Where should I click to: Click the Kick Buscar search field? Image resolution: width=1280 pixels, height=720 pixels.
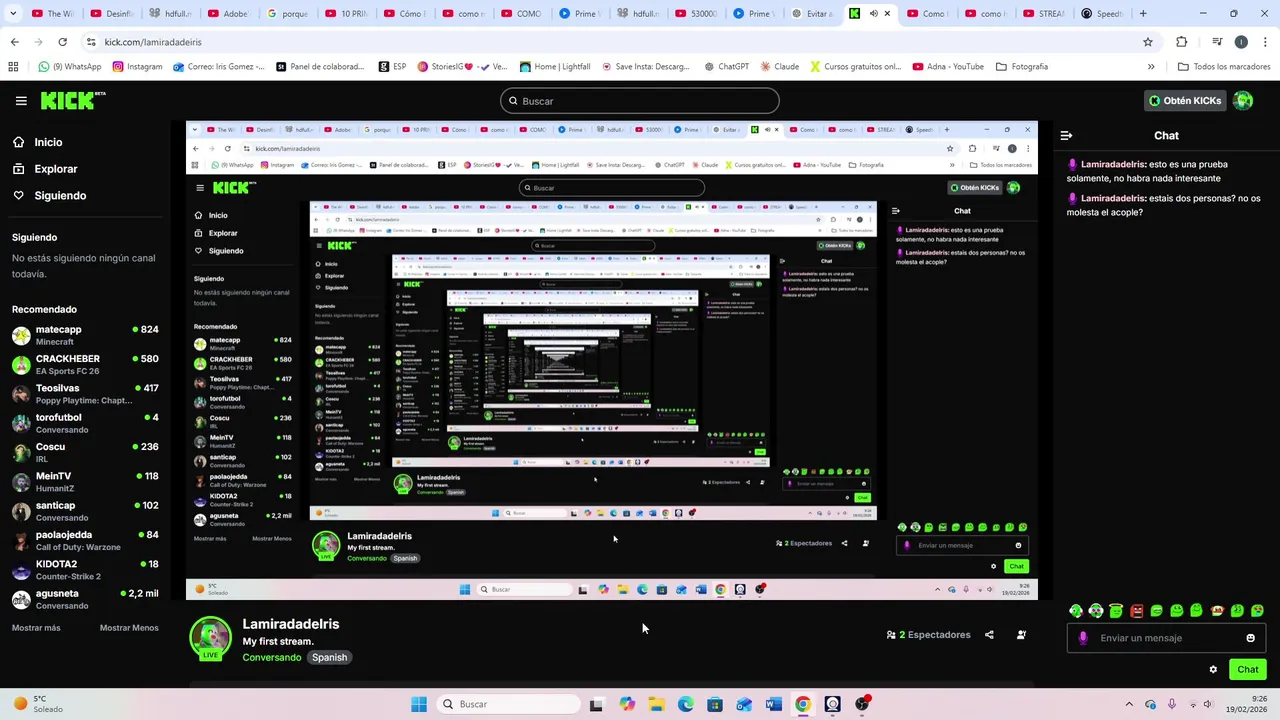click(640, 101)
